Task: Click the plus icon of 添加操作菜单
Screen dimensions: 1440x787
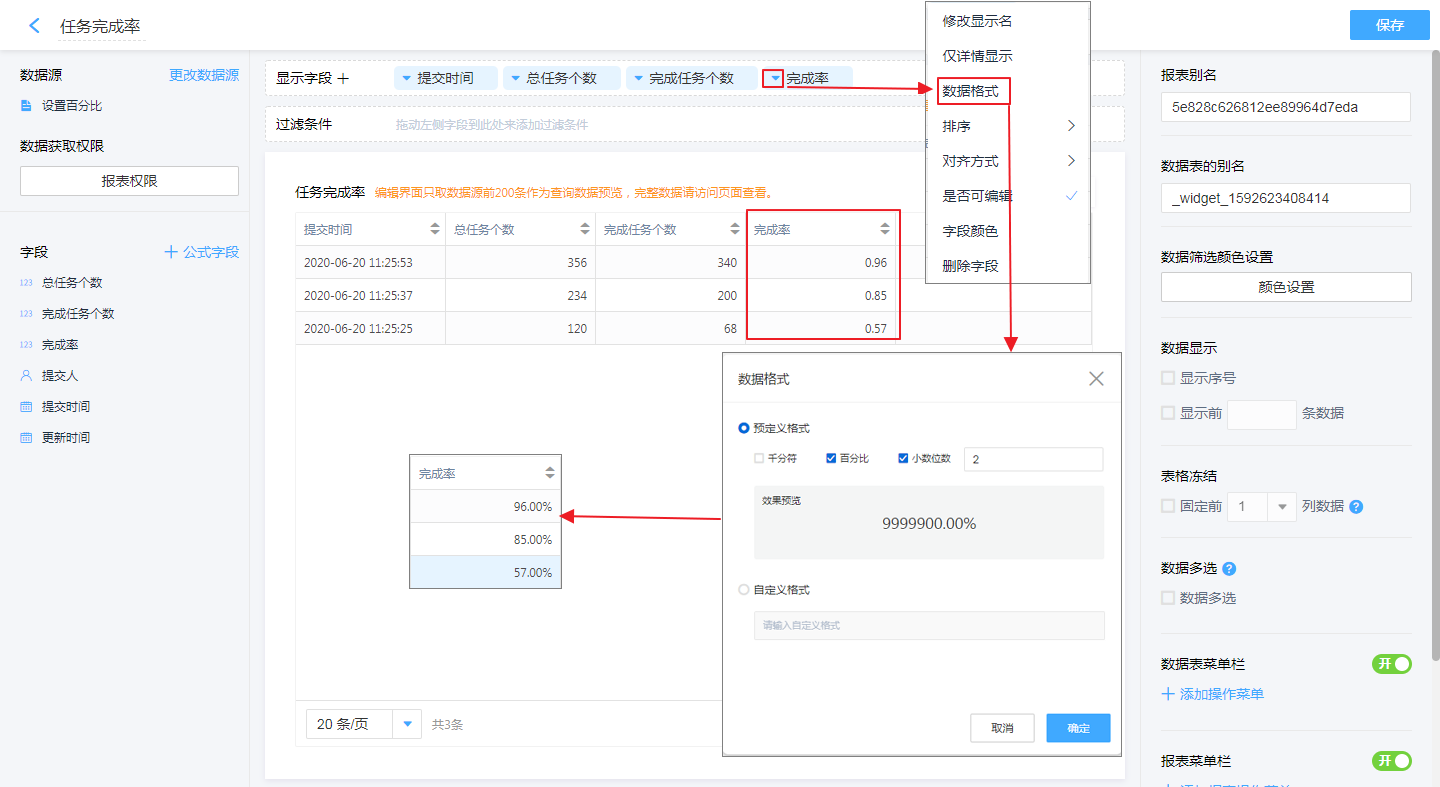Action: pyautogui.click(x=1167, y=694)
